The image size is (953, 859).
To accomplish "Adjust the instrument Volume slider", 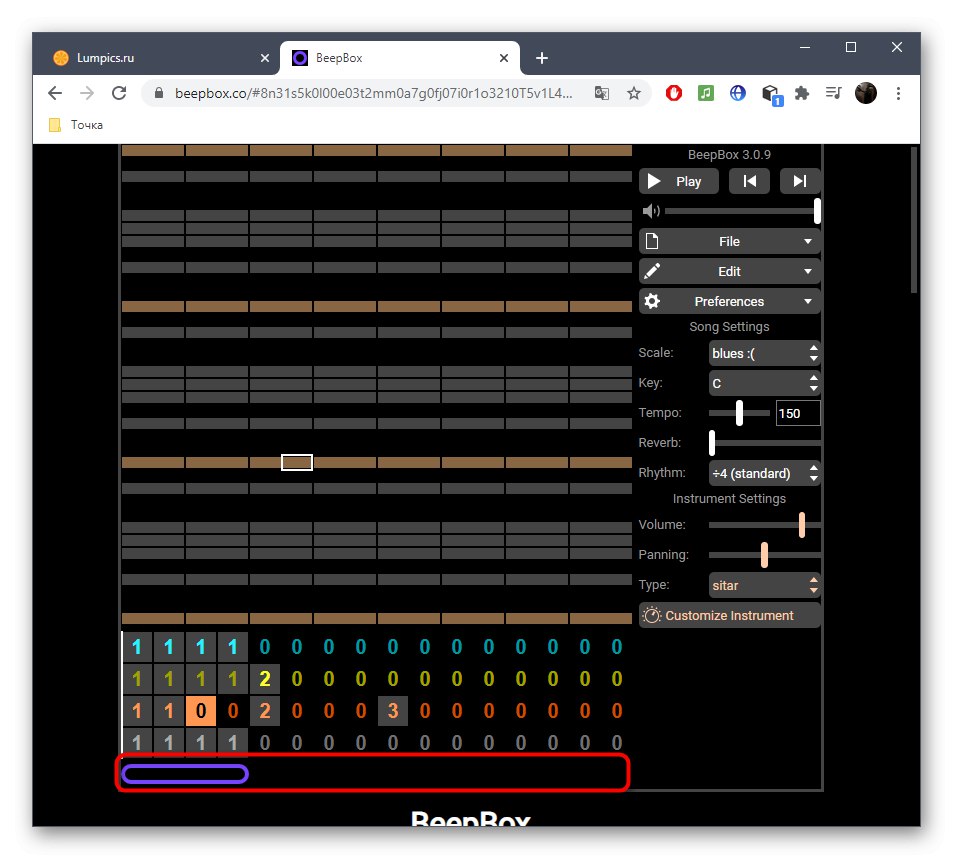I will (x=765, y=525).
